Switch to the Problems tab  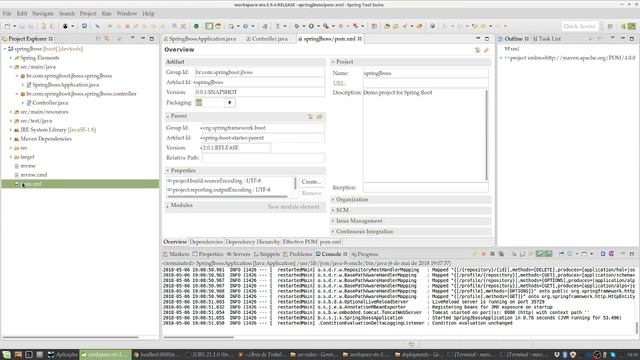pos(298,254)
